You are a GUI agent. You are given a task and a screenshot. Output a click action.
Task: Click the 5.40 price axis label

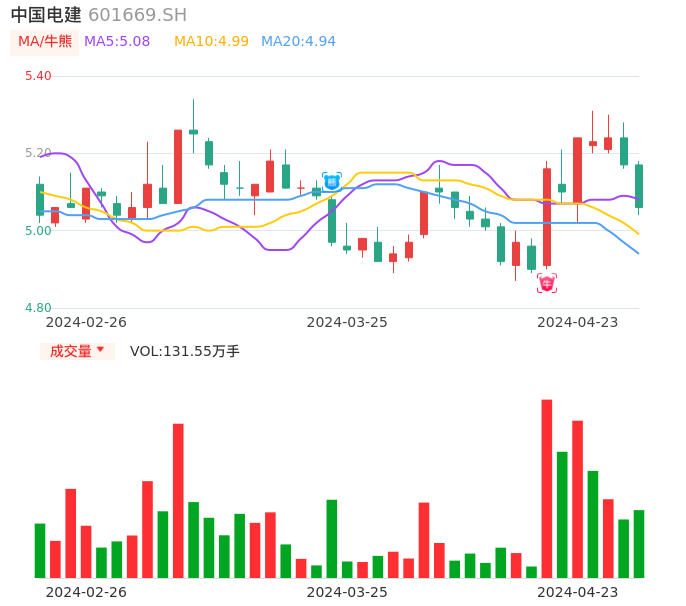(38, 76)
